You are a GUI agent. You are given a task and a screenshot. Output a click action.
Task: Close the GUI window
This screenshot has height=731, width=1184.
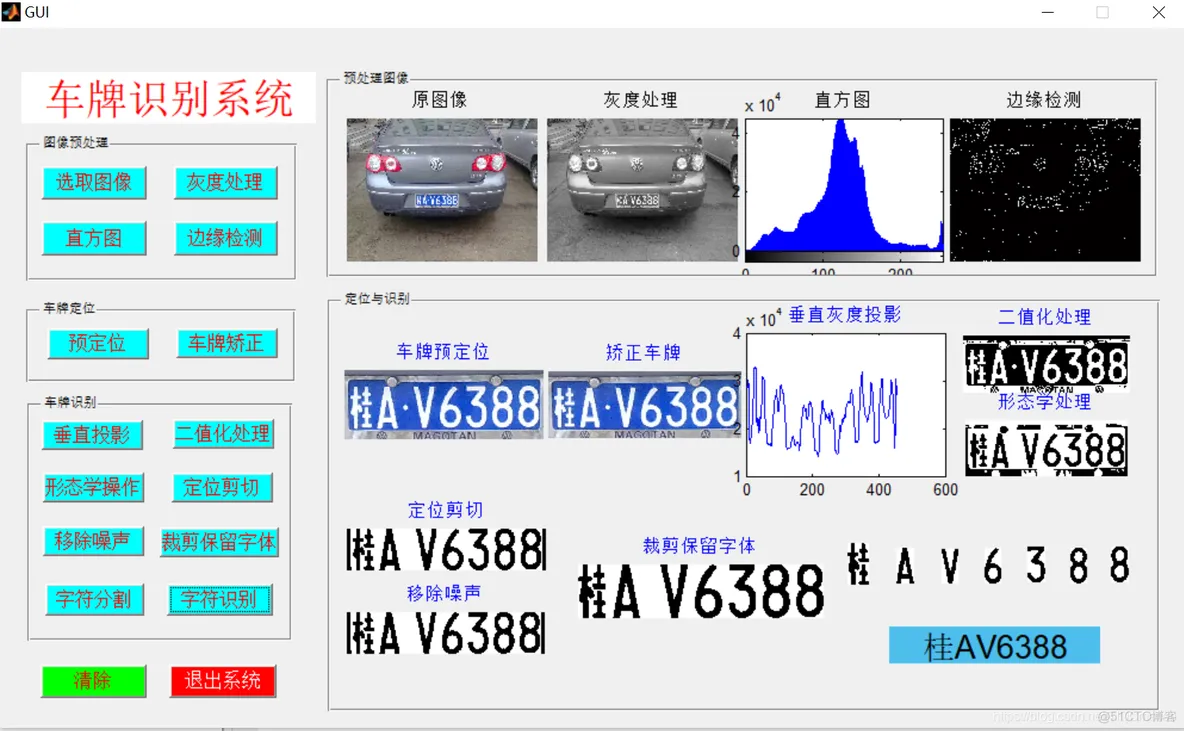tap(1158, 12)
